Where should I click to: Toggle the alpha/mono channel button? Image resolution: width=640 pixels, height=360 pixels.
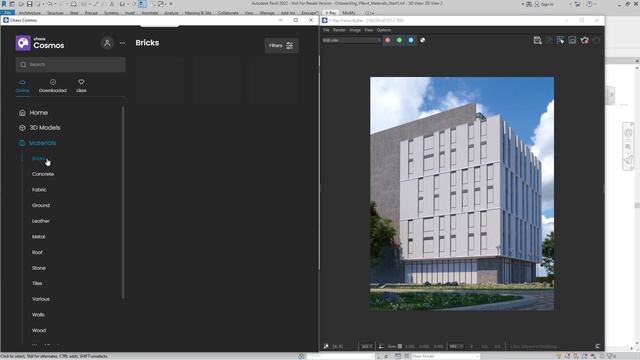coord(422,40)
